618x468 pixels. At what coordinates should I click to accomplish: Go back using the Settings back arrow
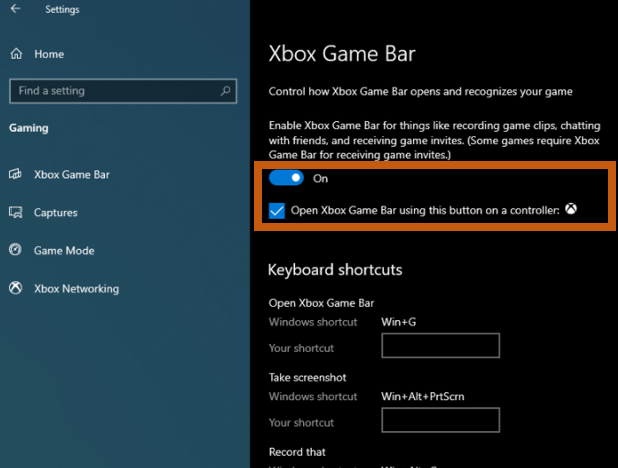point(15,9)
